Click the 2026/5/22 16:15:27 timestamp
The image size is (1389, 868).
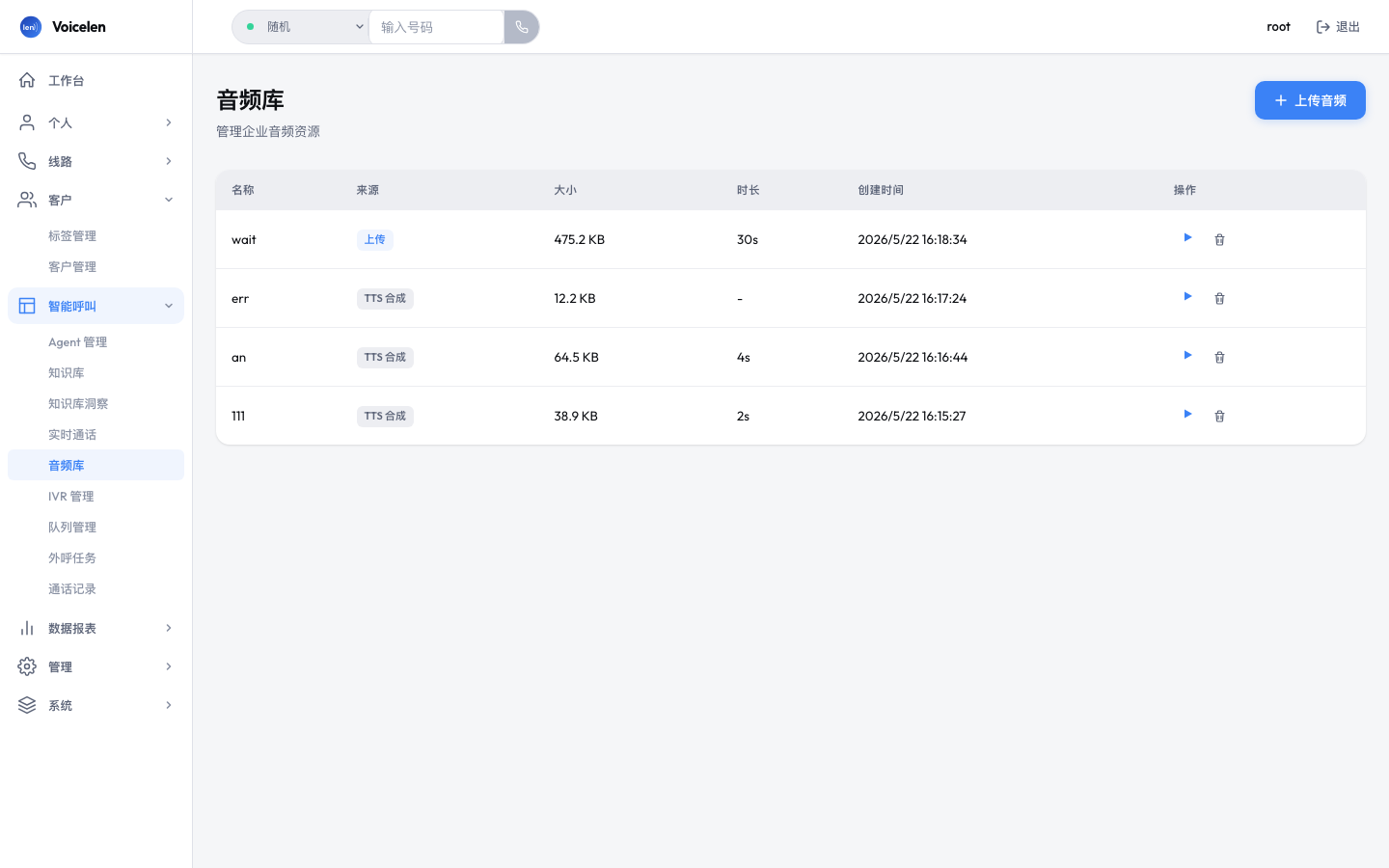[x=912, y=416]
